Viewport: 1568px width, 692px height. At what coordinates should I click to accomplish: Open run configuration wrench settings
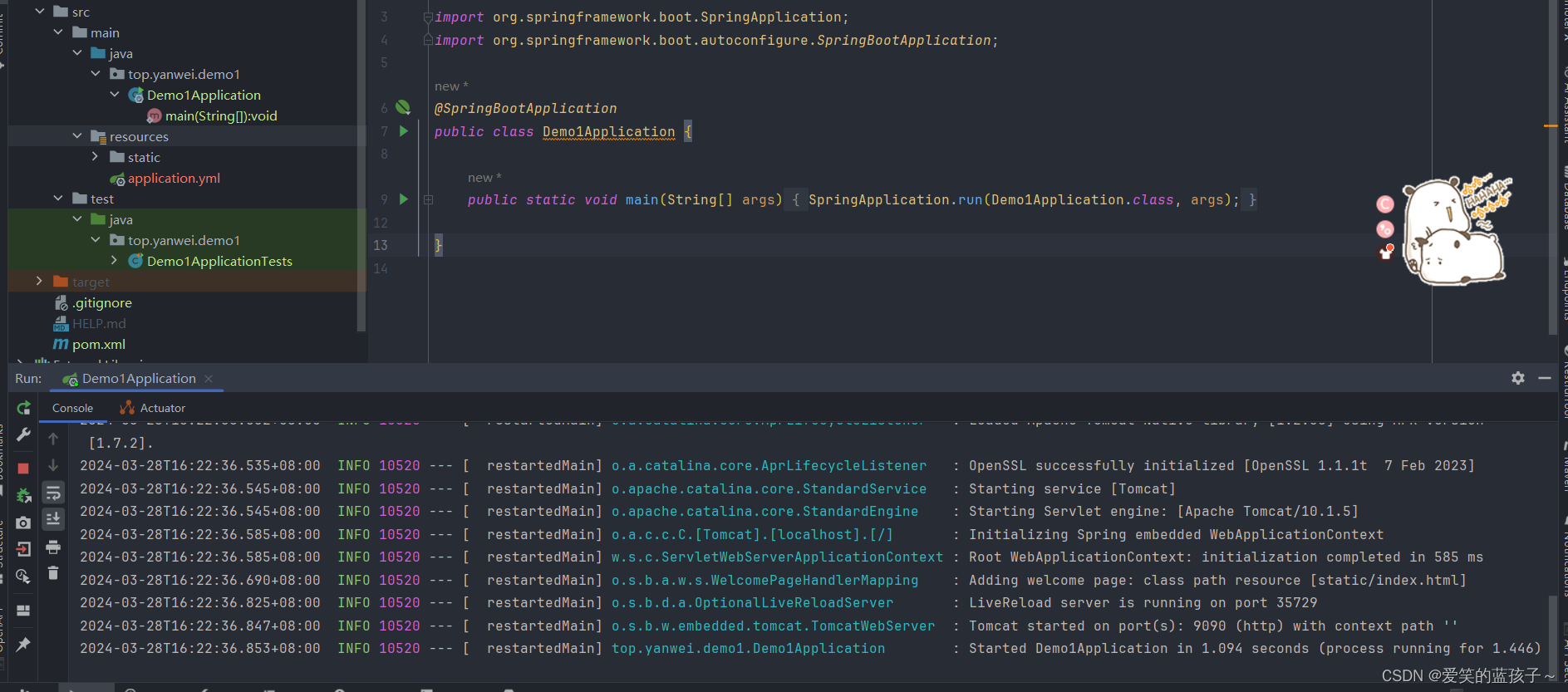(23, 434)
